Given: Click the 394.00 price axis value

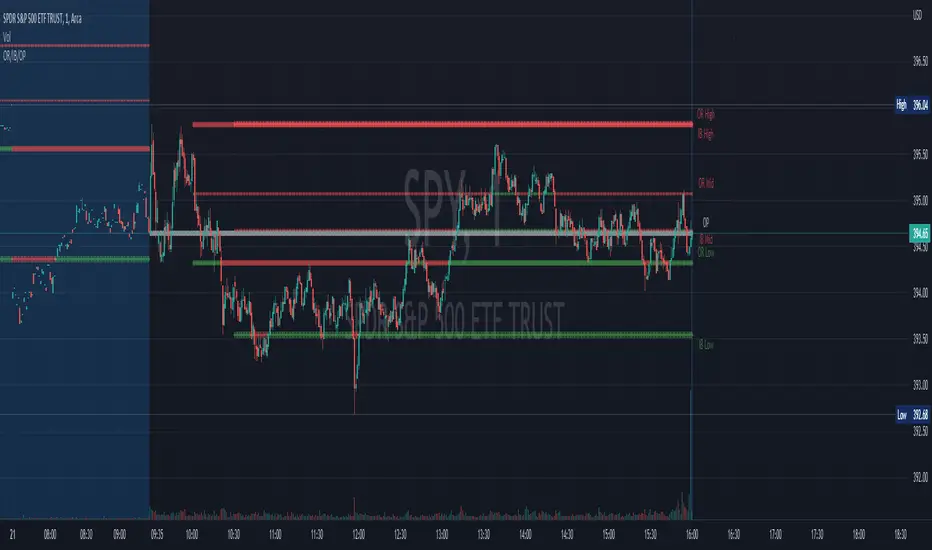Looking at the screenshot, I should point(920,293).
